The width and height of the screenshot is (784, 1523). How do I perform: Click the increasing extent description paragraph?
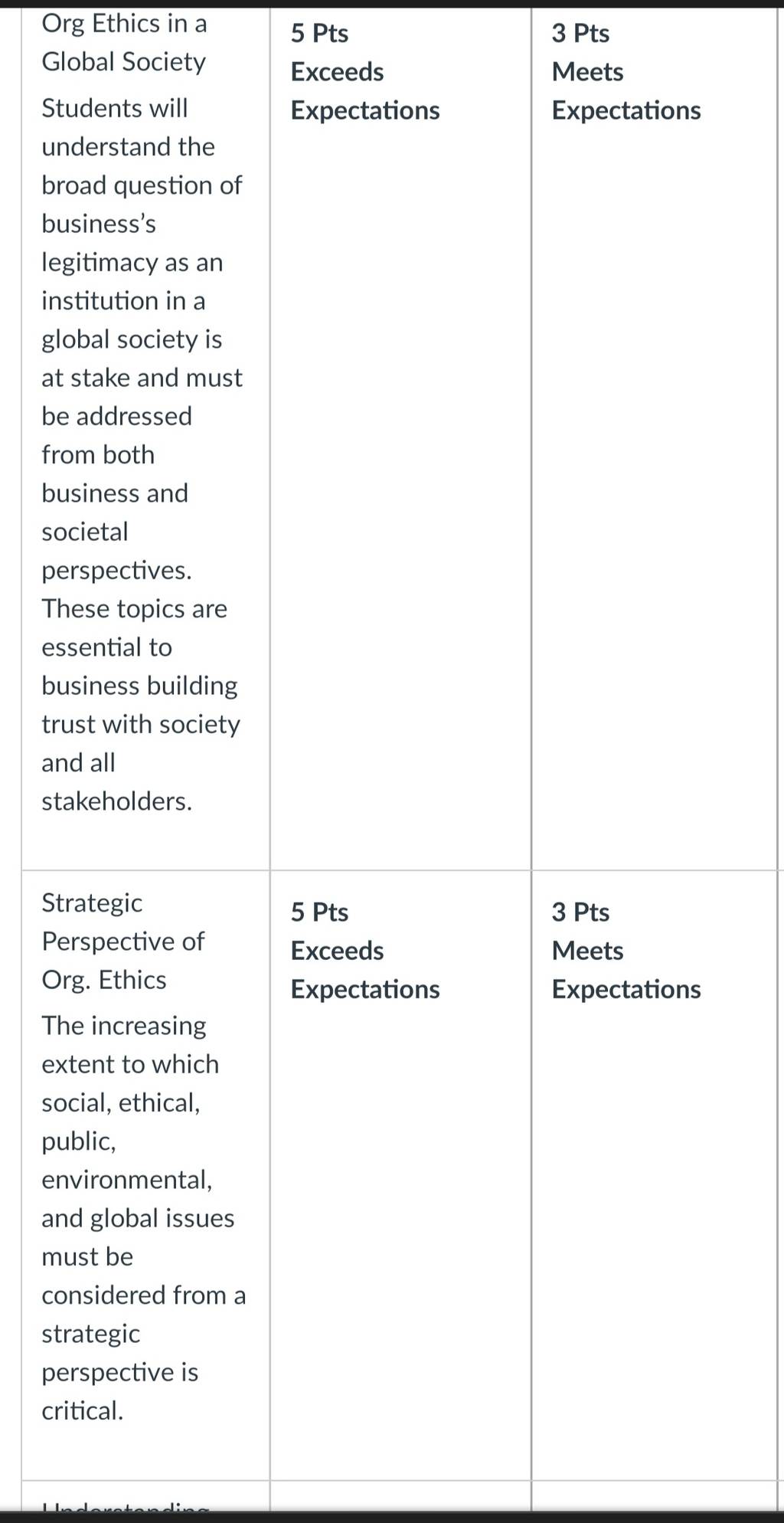144,1218
